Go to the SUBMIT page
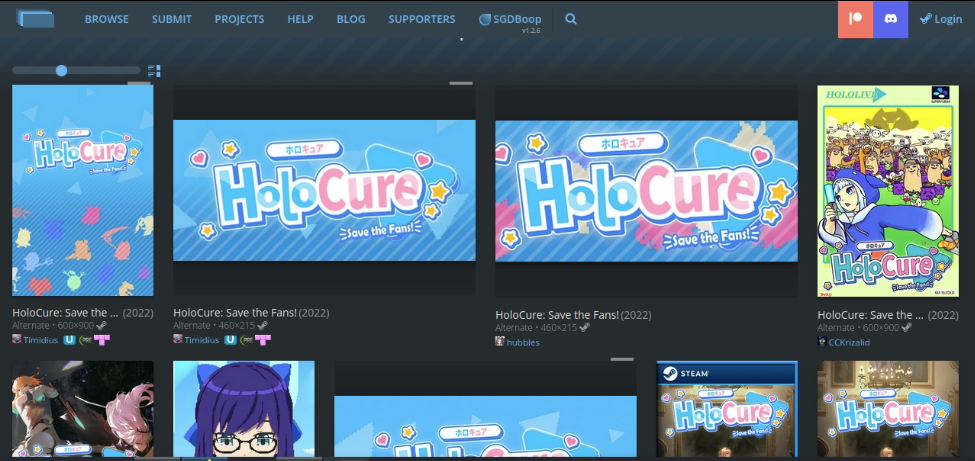 tap(172, 19)
